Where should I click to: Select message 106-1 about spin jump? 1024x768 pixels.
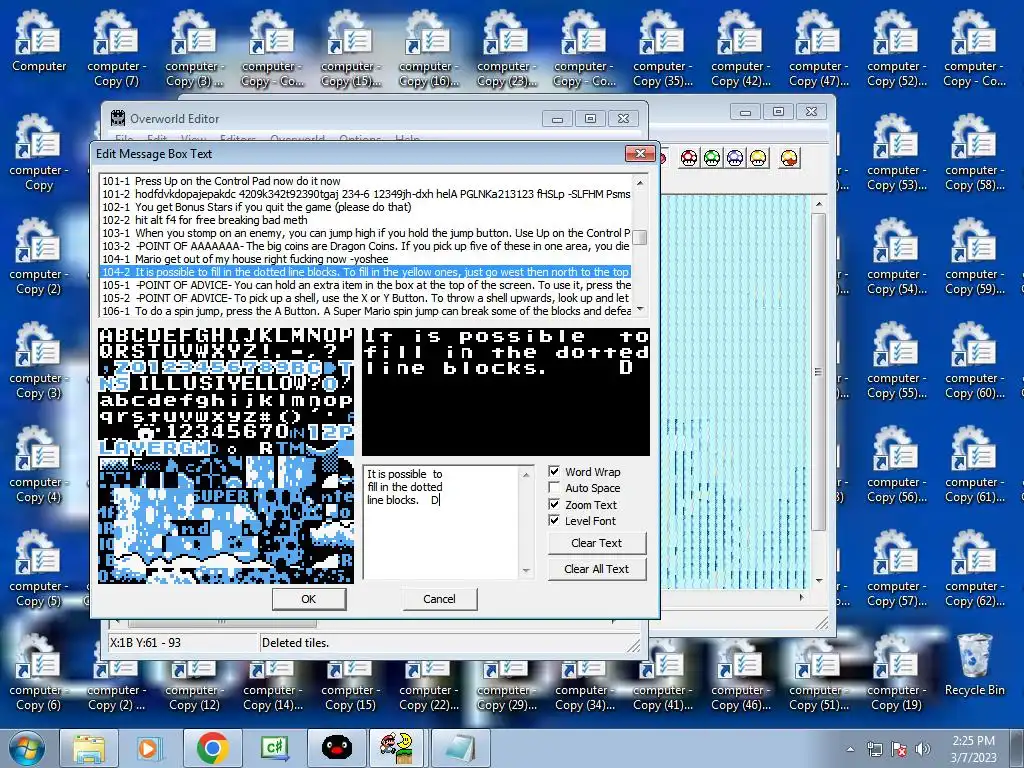[x=366, y=312]
